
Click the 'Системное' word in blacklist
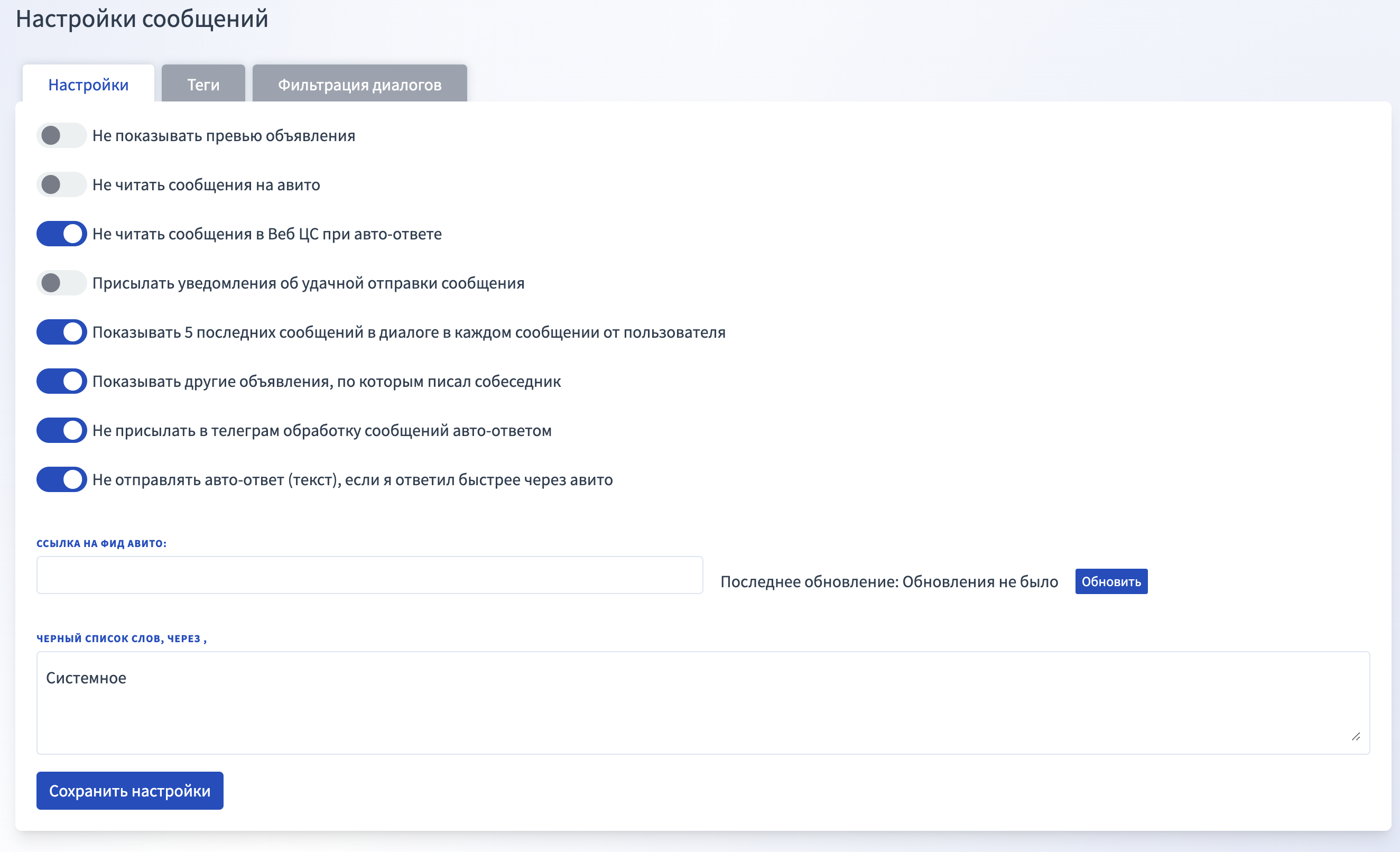coord(86,678)
